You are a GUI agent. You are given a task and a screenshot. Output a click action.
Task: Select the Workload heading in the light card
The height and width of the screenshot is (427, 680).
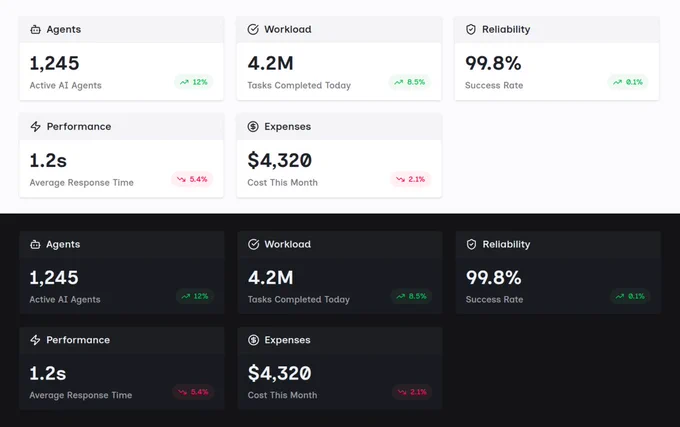click(x=288, y=29)
